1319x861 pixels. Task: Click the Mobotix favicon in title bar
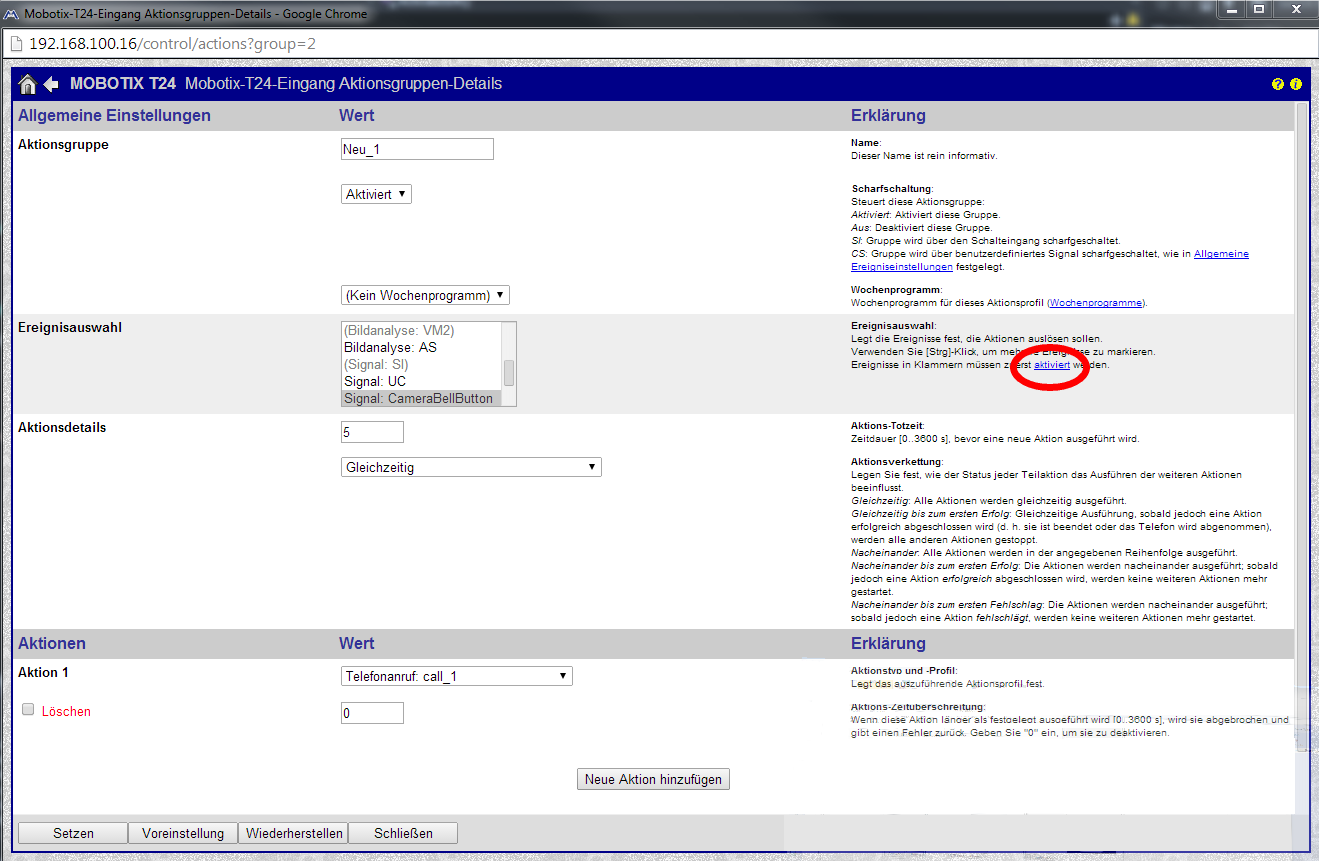[11, 14]
